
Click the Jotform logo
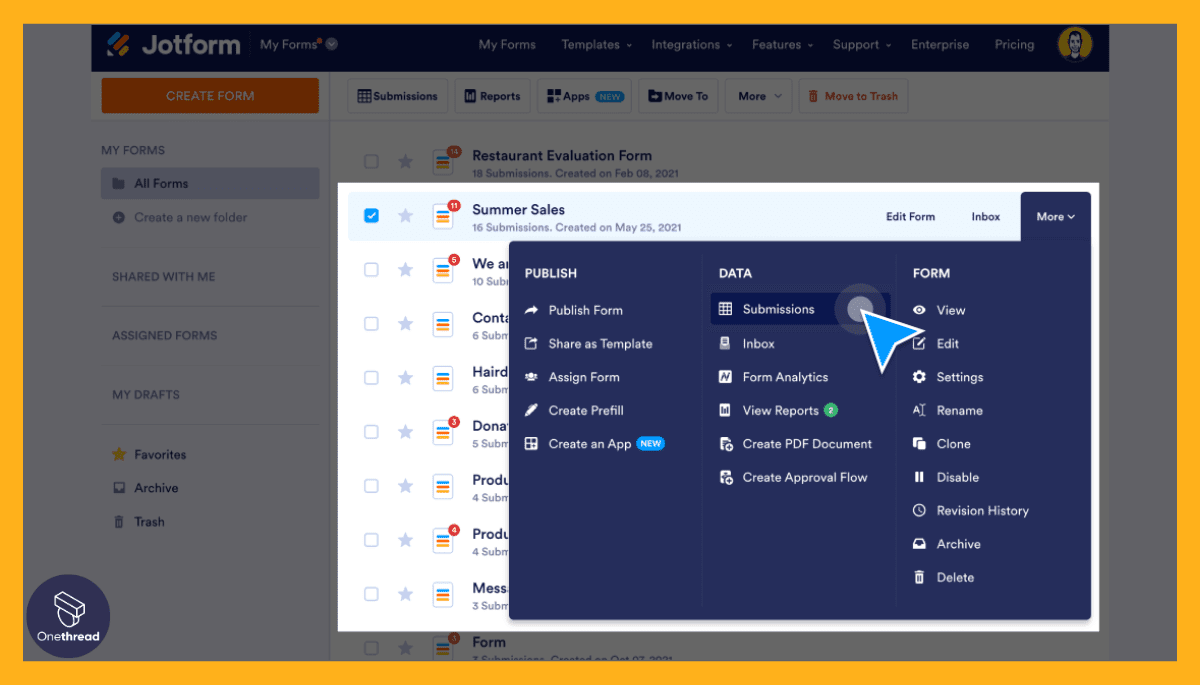pos(174,45)
